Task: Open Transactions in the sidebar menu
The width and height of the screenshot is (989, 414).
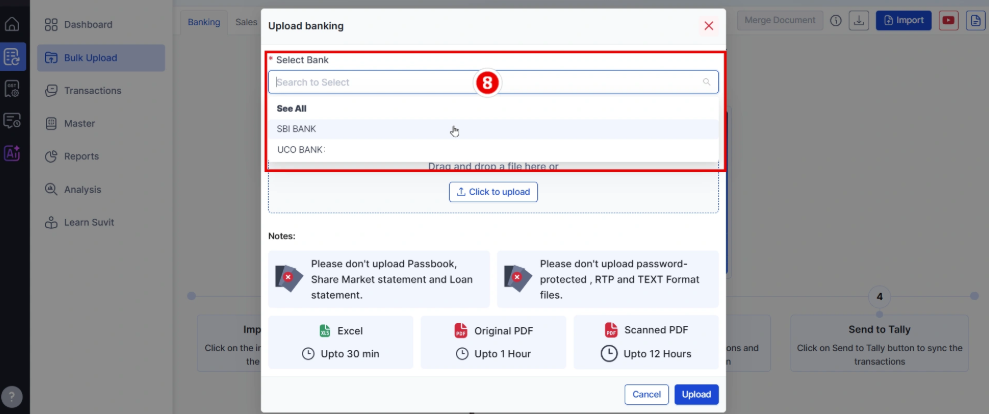Action: pos(92,91)
